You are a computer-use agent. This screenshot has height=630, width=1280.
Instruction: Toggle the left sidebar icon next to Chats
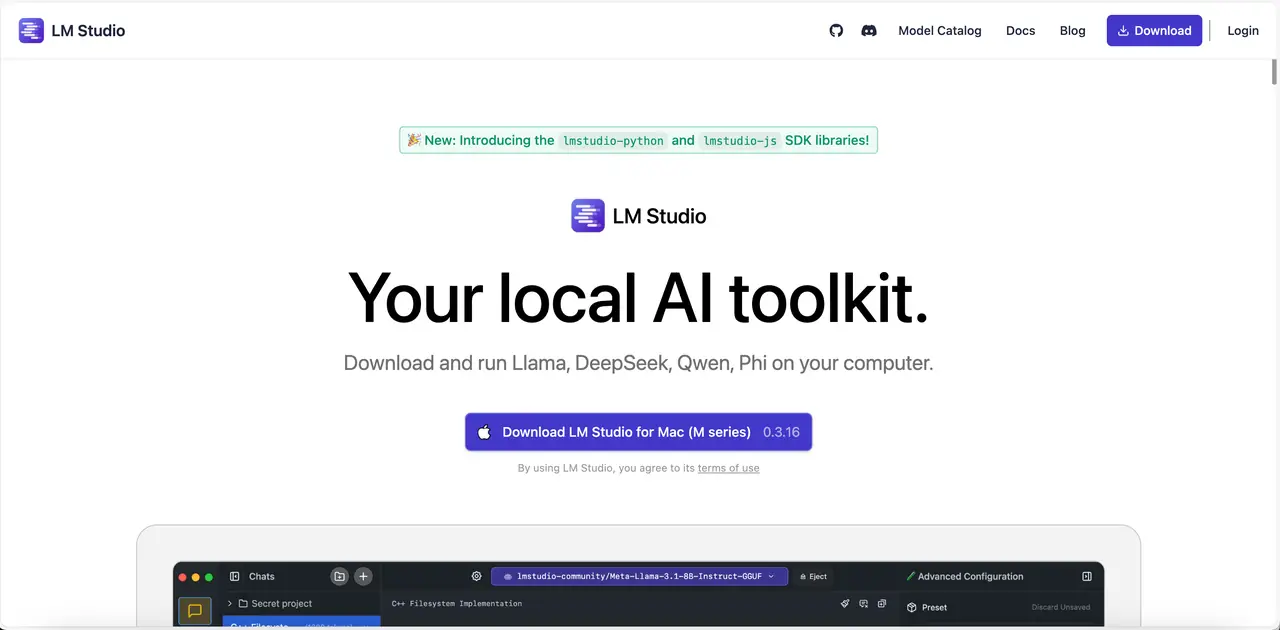(x=235, y=577)
